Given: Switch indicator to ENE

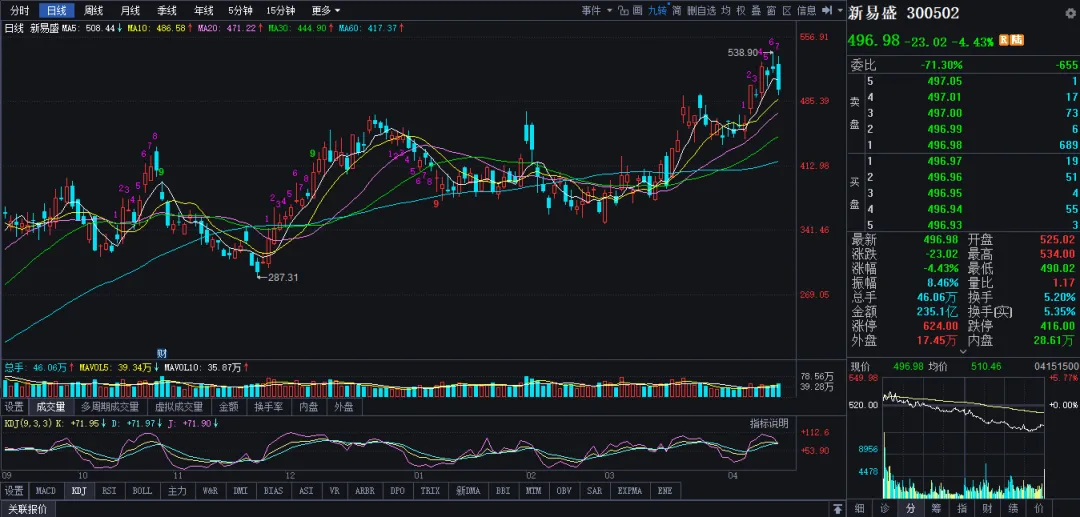Looking at the screenshot, I should point(665,491).
